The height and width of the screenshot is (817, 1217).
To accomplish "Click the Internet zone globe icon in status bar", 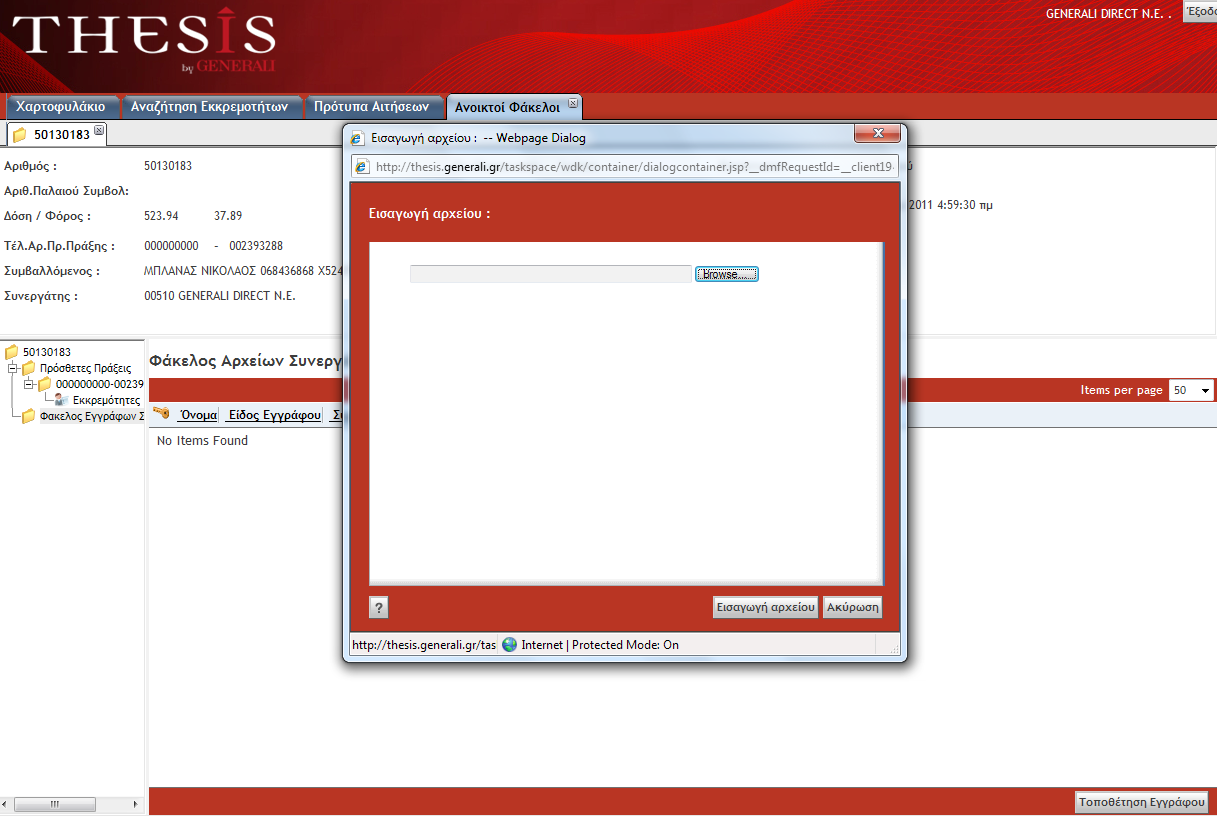I will [509, 645].
